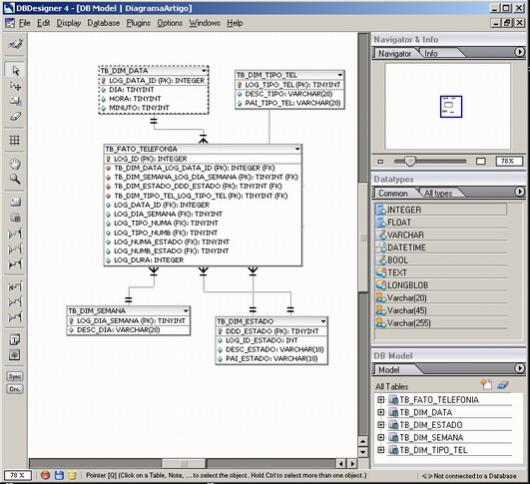Expand TB_FATO_TELEFONIA in All Tables tree

[381, 400]
